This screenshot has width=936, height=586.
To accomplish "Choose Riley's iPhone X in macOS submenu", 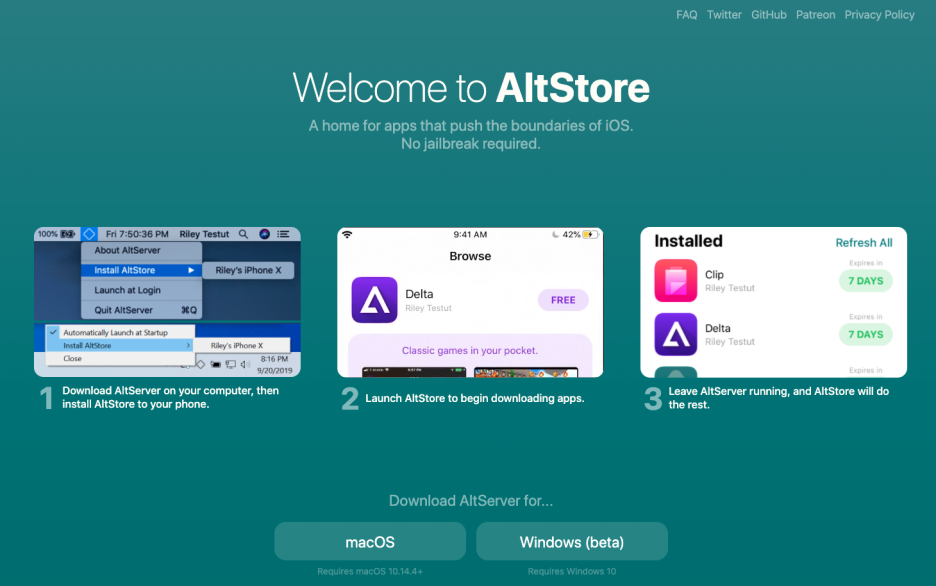I will (248, 270).
